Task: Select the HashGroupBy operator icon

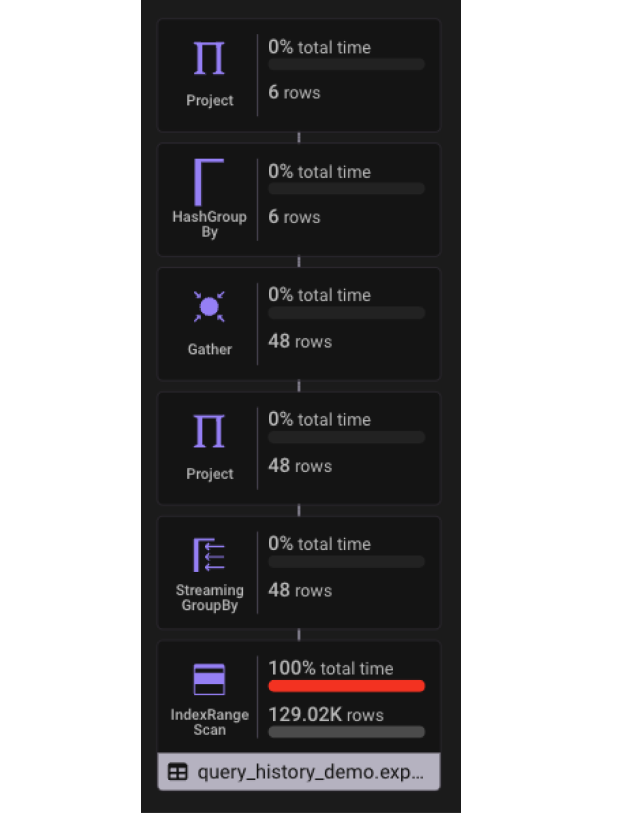Action: pyautogui.click(x=209, y=182)
